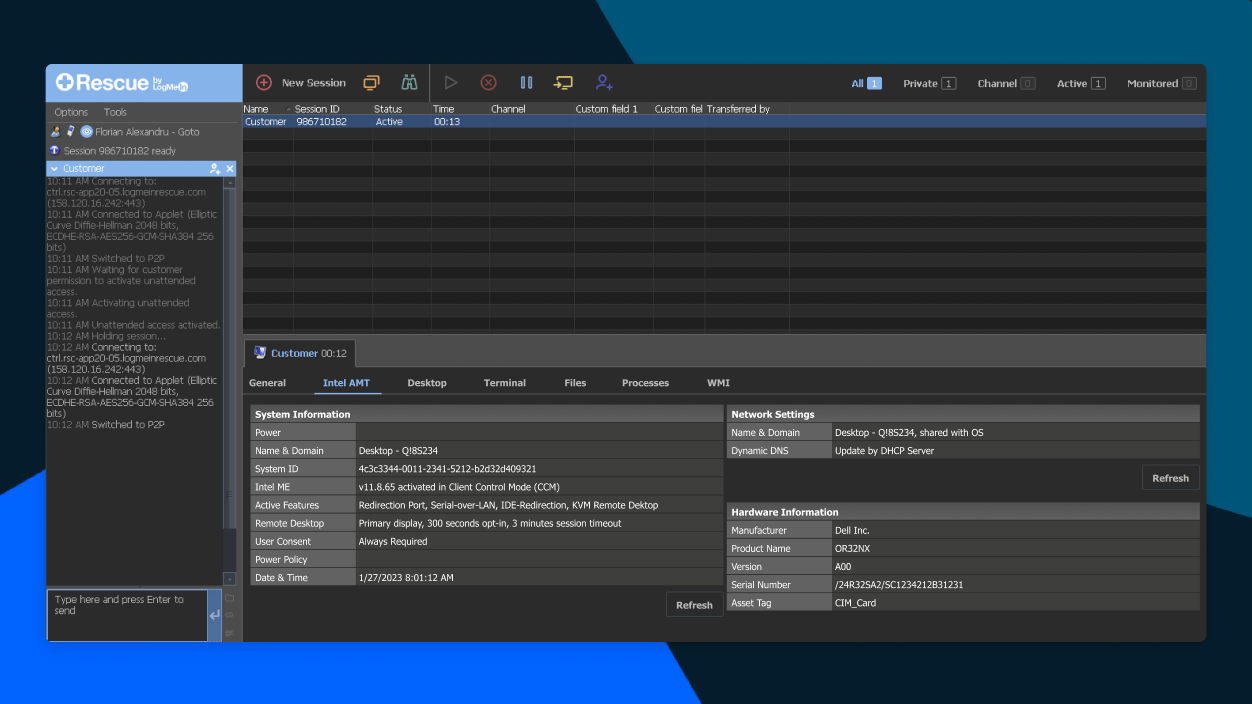Refresh the Network Settings panel
Screen dimensions: 1252x704
tap(1170, 477)
